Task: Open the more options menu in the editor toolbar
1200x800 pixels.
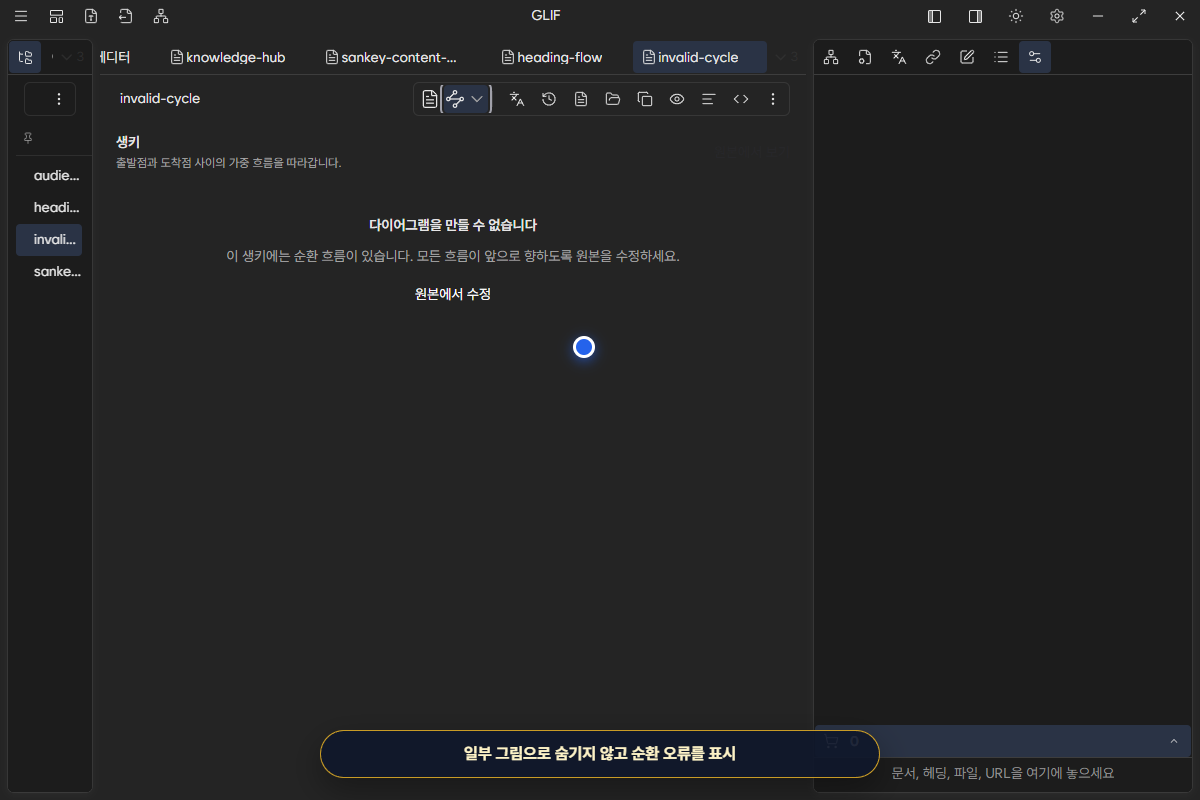Action: point(772,99)
